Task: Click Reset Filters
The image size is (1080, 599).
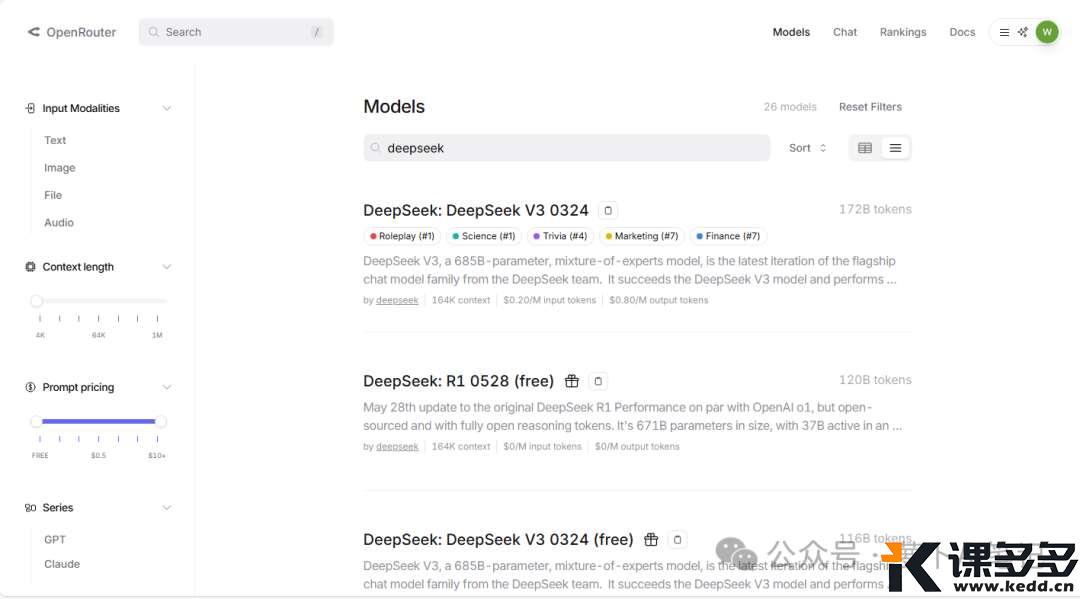Action: pyautogui.click(x=870, y=107)
